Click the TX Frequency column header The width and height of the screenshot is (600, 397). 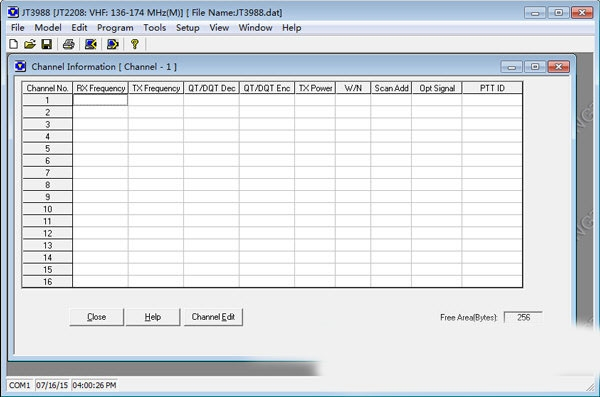pos(156,88)
